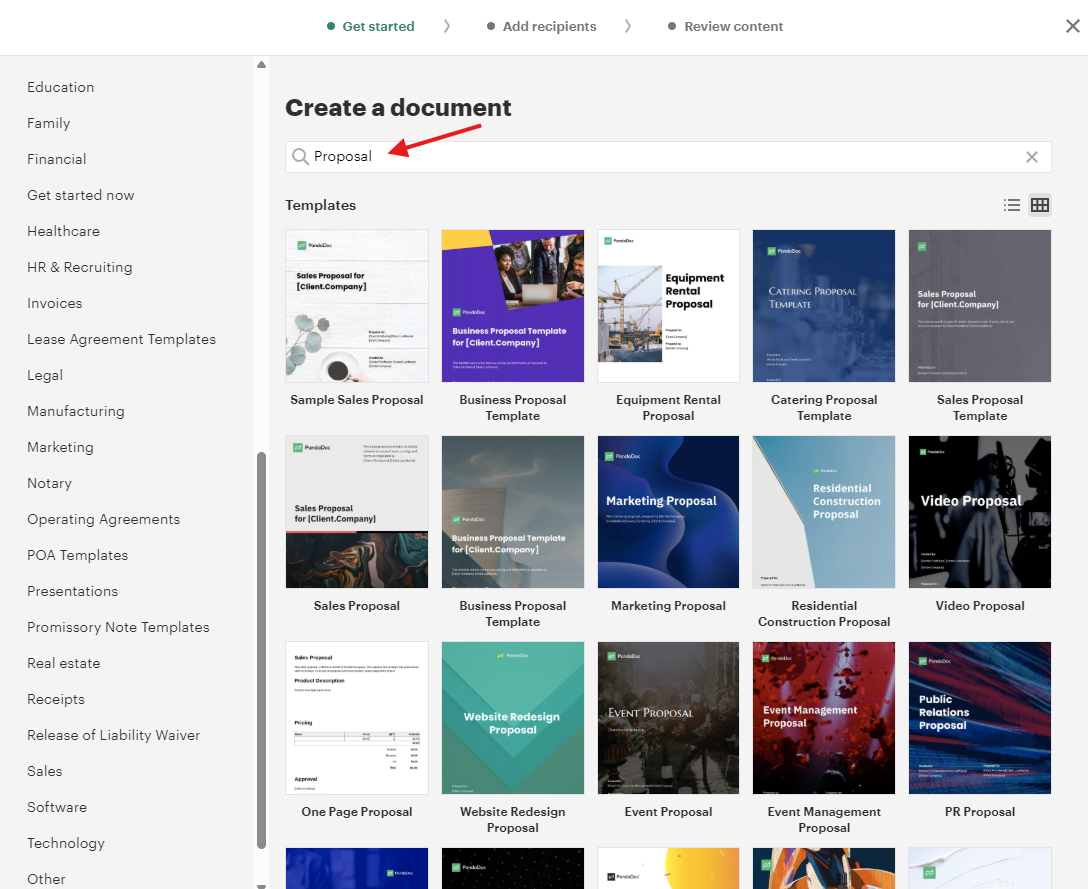Click the PR Proposal title
1088x889 pixels.
[x=980, y=812]
